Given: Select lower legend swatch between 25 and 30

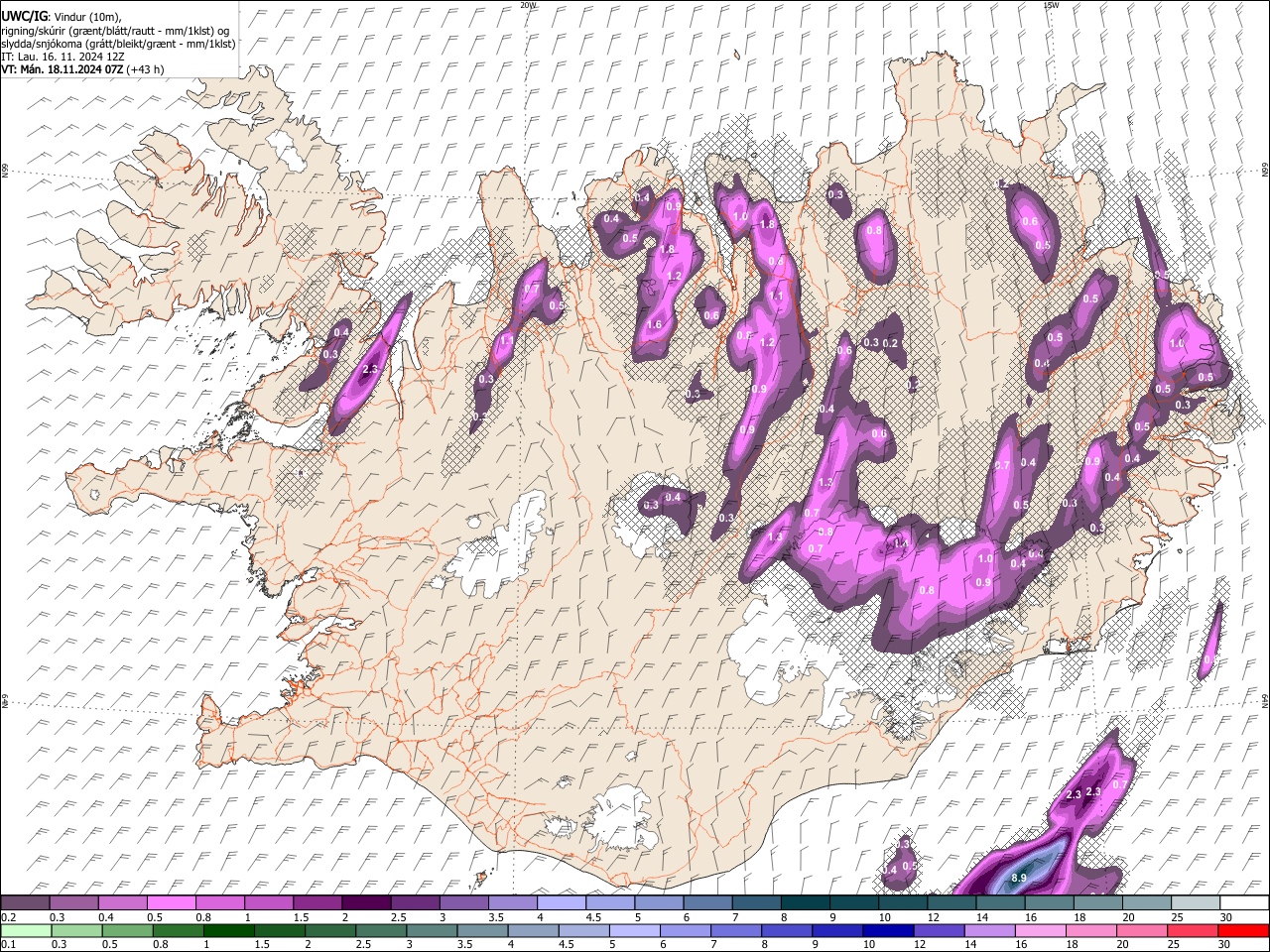Looking at the screenshot, I should coord(1192,930).
